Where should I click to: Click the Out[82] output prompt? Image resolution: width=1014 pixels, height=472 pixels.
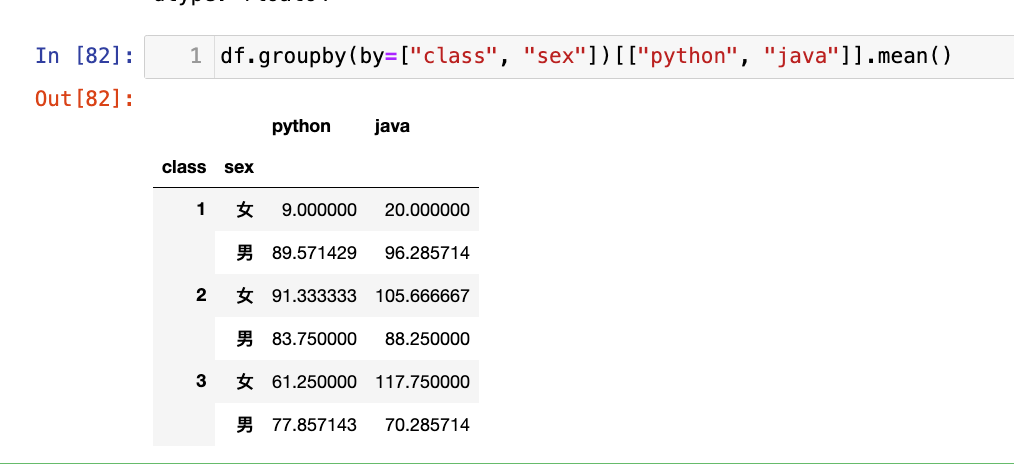coord(84,99)
